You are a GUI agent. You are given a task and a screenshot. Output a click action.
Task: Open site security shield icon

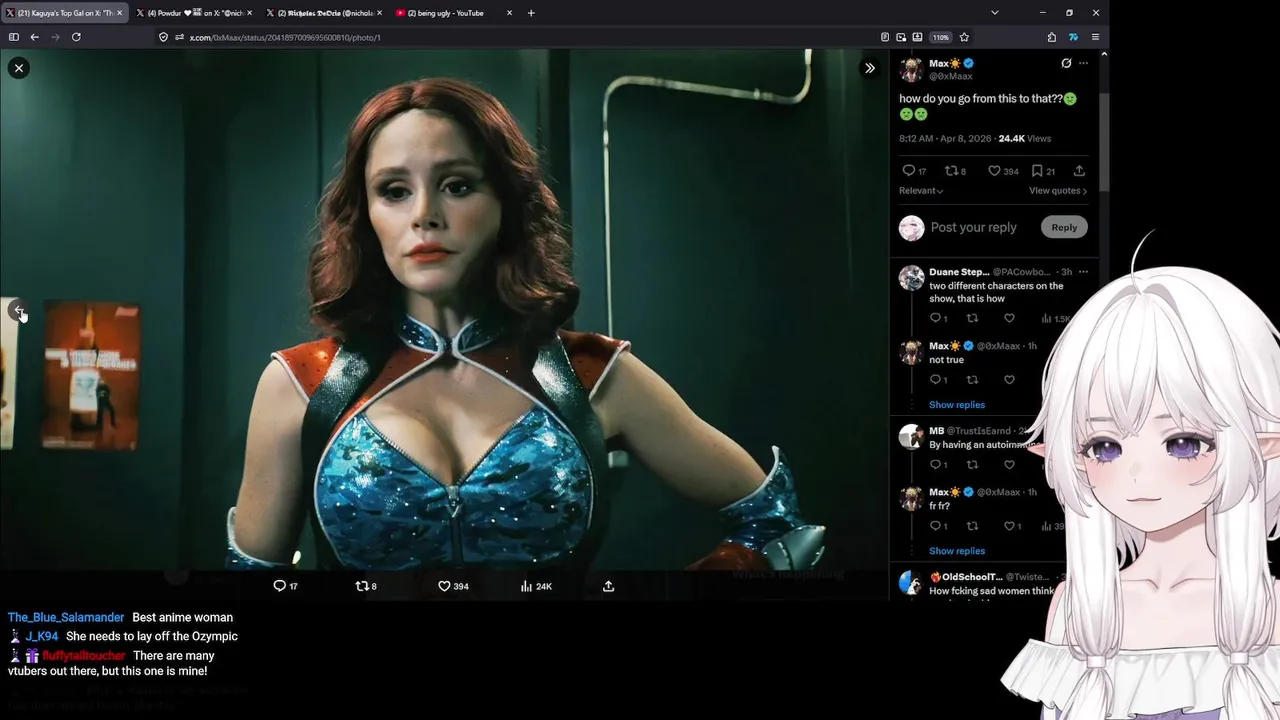click(x=163, y=37)
